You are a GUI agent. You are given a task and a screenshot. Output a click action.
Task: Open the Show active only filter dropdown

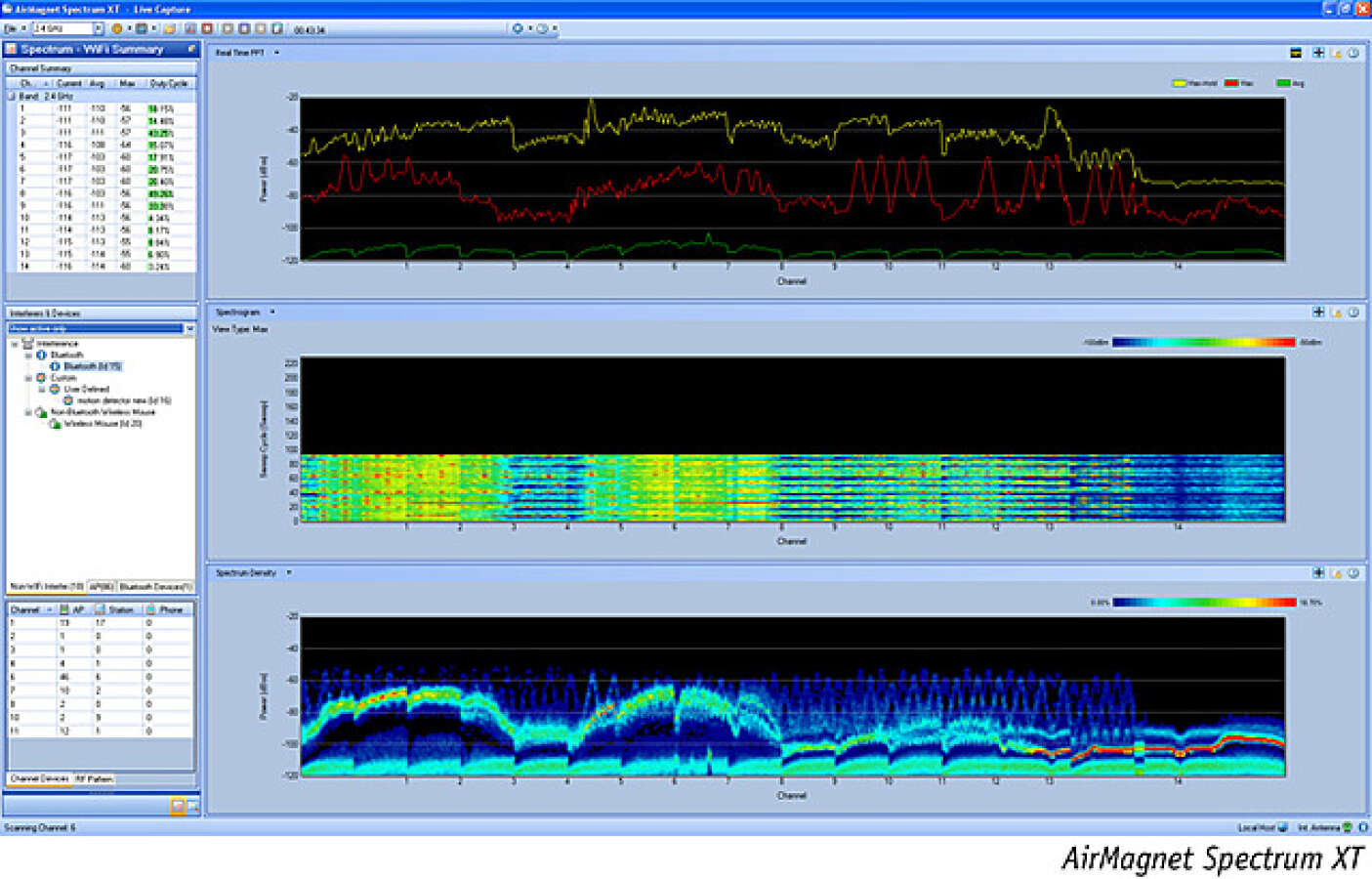189,329
